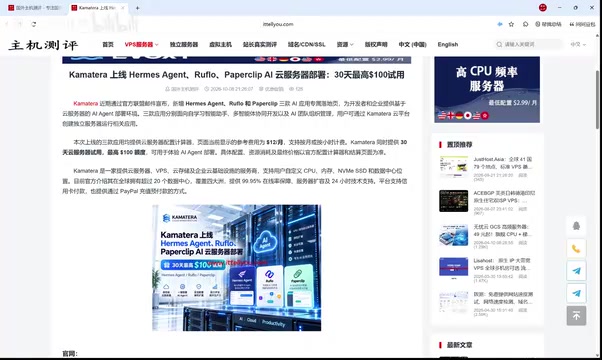Click the 置顶推荐 section heading

tap(459, 145)
